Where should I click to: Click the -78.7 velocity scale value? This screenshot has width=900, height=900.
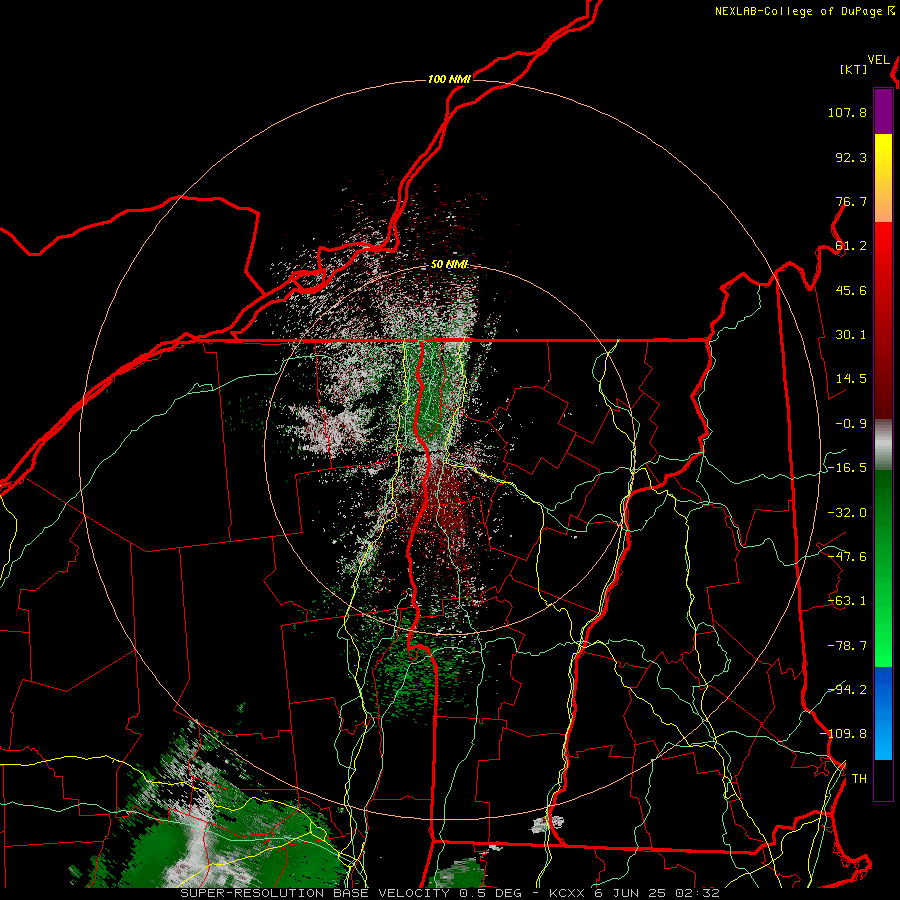coord(847,646)
